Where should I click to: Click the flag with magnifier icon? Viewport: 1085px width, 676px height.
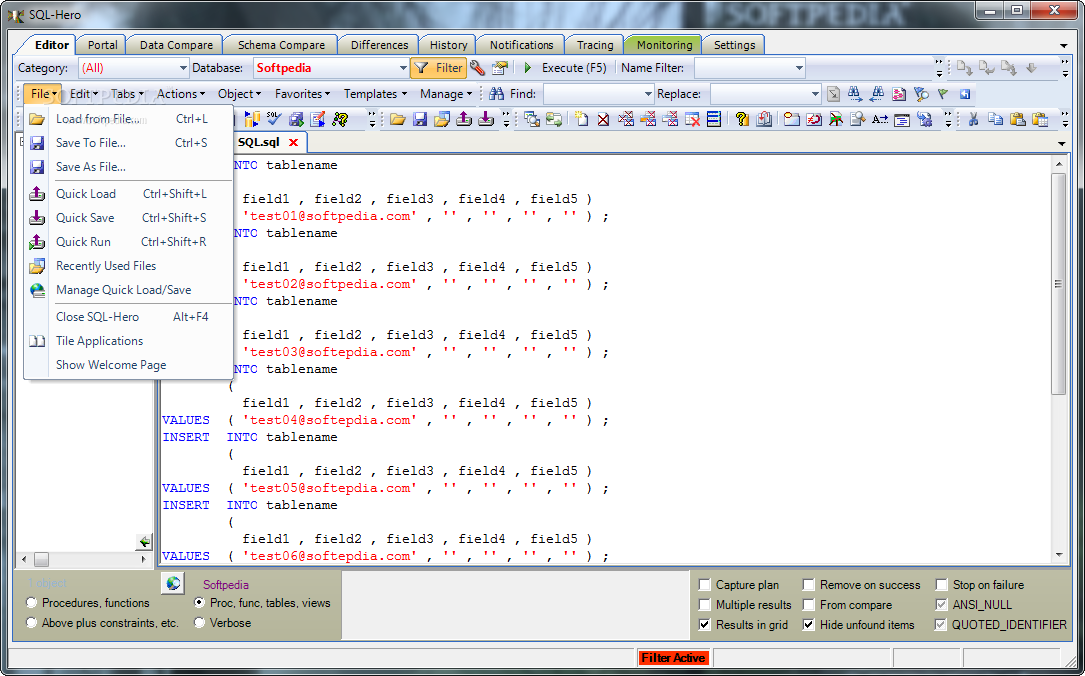click(x=921, y=93)
